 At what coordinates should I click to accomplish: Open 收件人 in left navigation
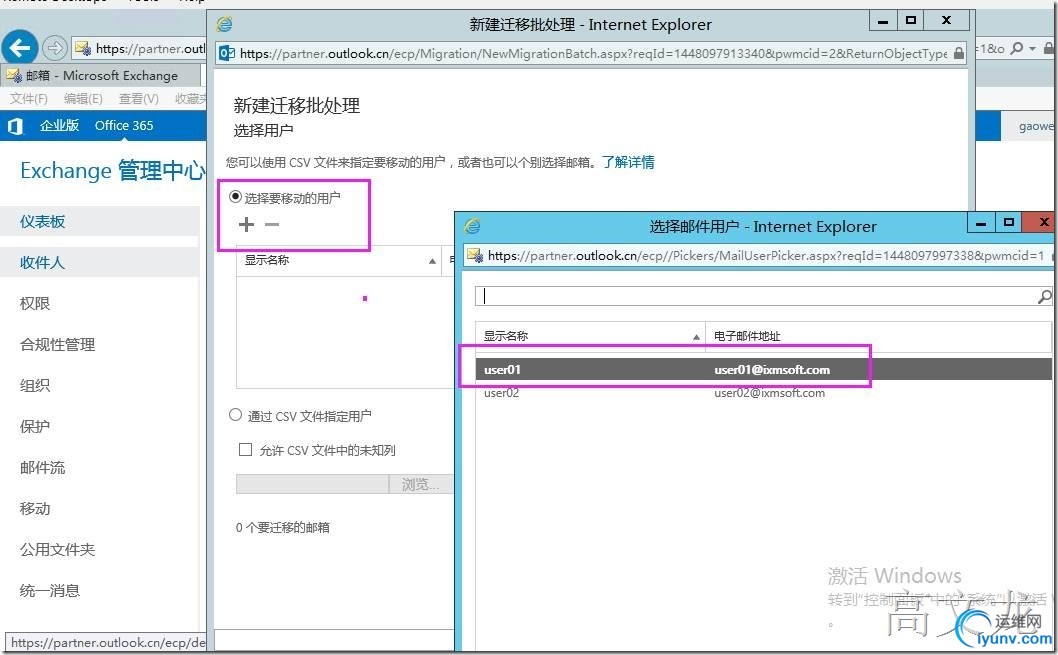[43, 262]
